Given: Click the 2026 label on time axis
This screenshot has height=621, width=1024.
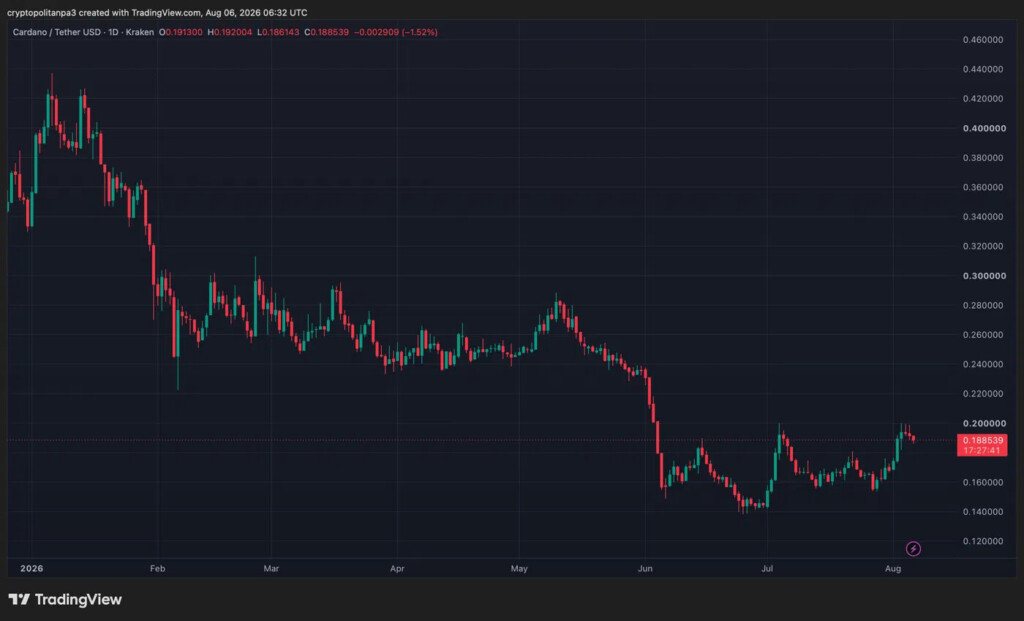Looking at the screenshot, I should pos(31,569).
